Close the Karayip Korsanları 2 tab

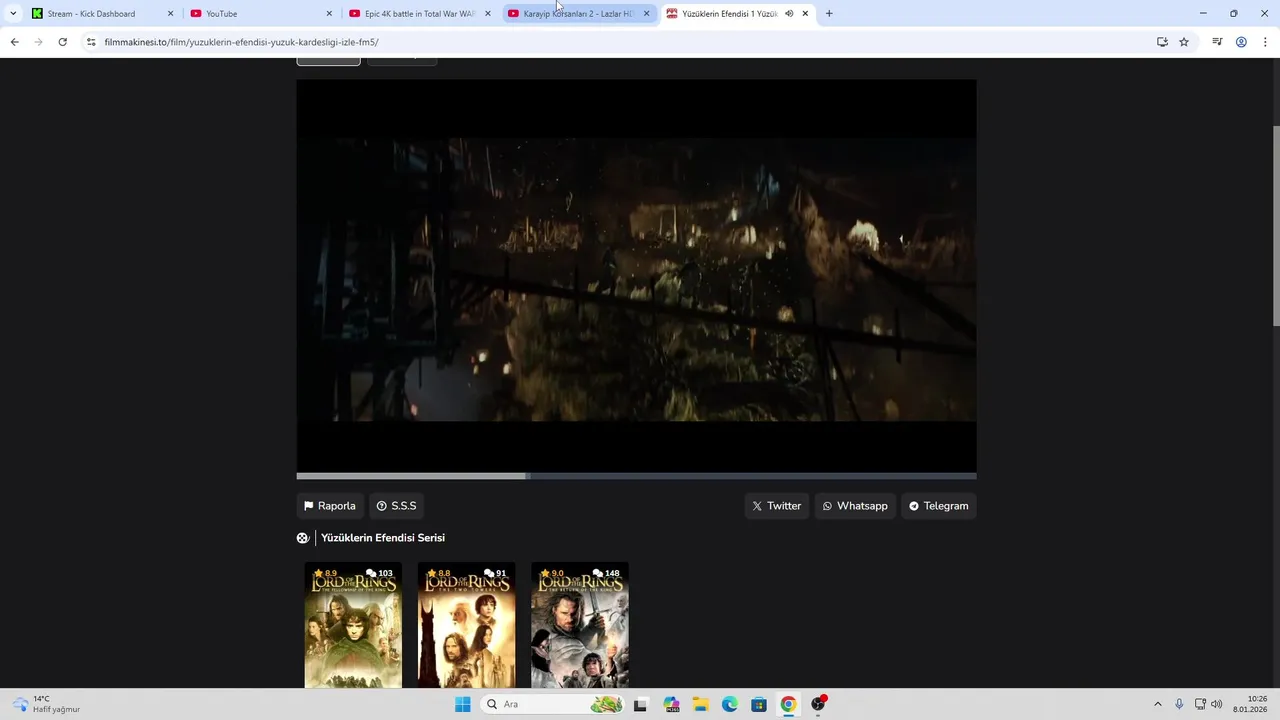point(646,14)
